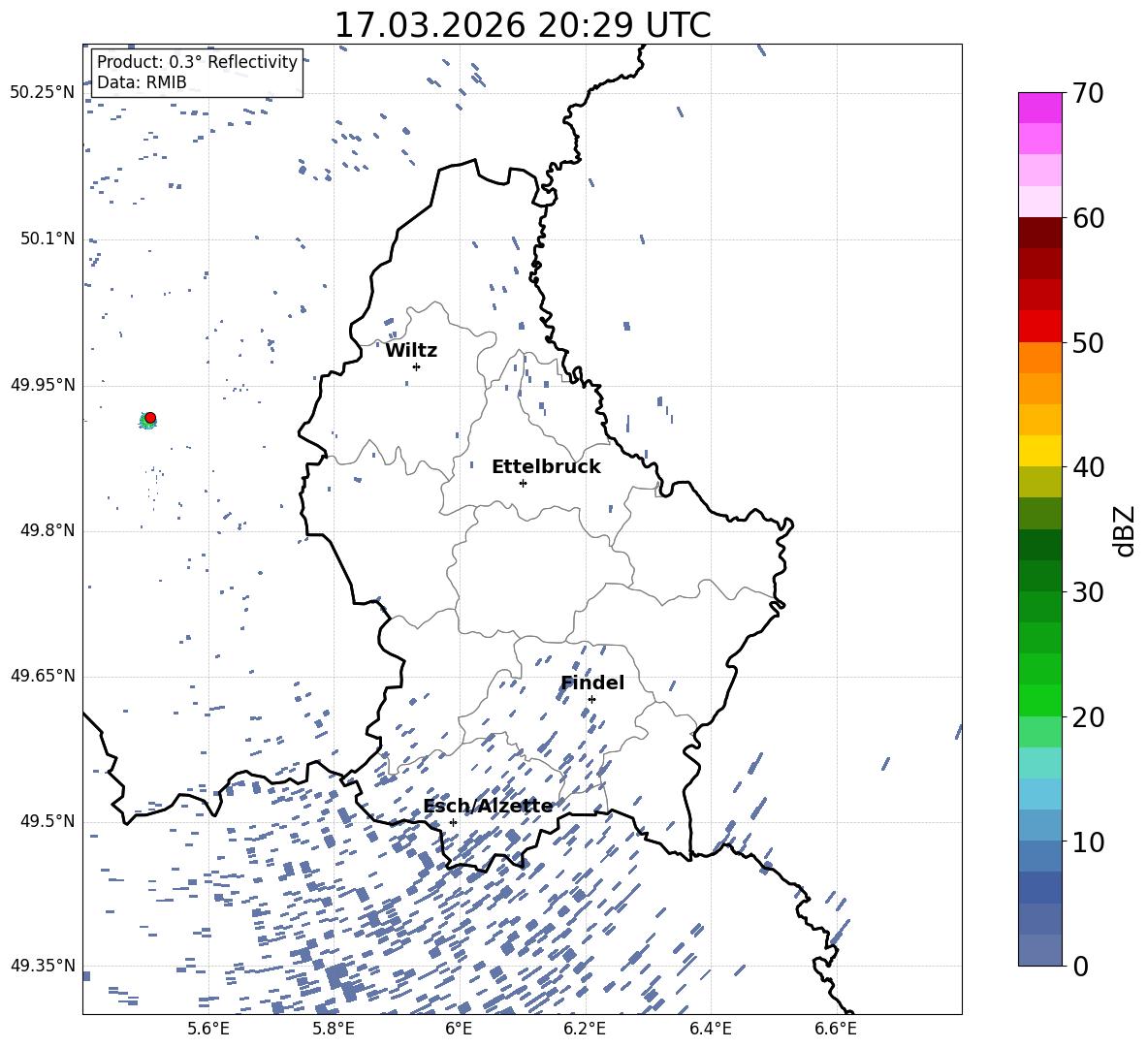1148x1048 pixels.
Task: Click the 5.6°E longitude label
Action: pyautogui.click(x=207, y=1029)
